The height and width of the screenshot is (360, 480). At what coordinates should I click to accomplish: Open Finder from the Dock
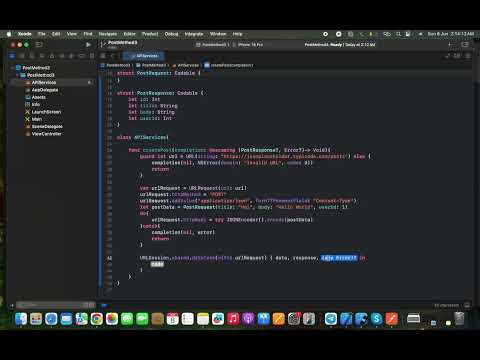pyautogui.click(x=21, y=319)
